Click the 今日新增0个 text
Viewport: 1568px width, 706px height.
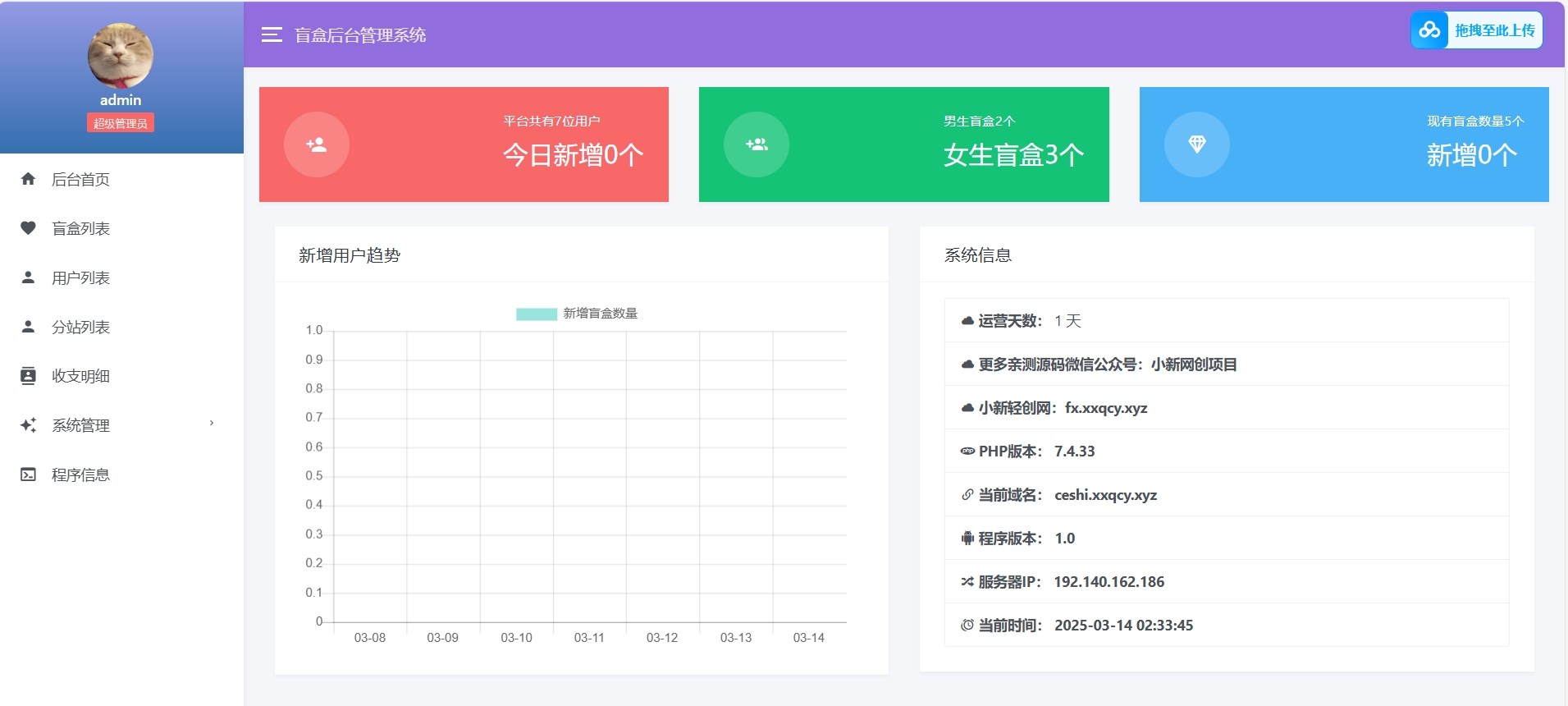tap(574, 154)
